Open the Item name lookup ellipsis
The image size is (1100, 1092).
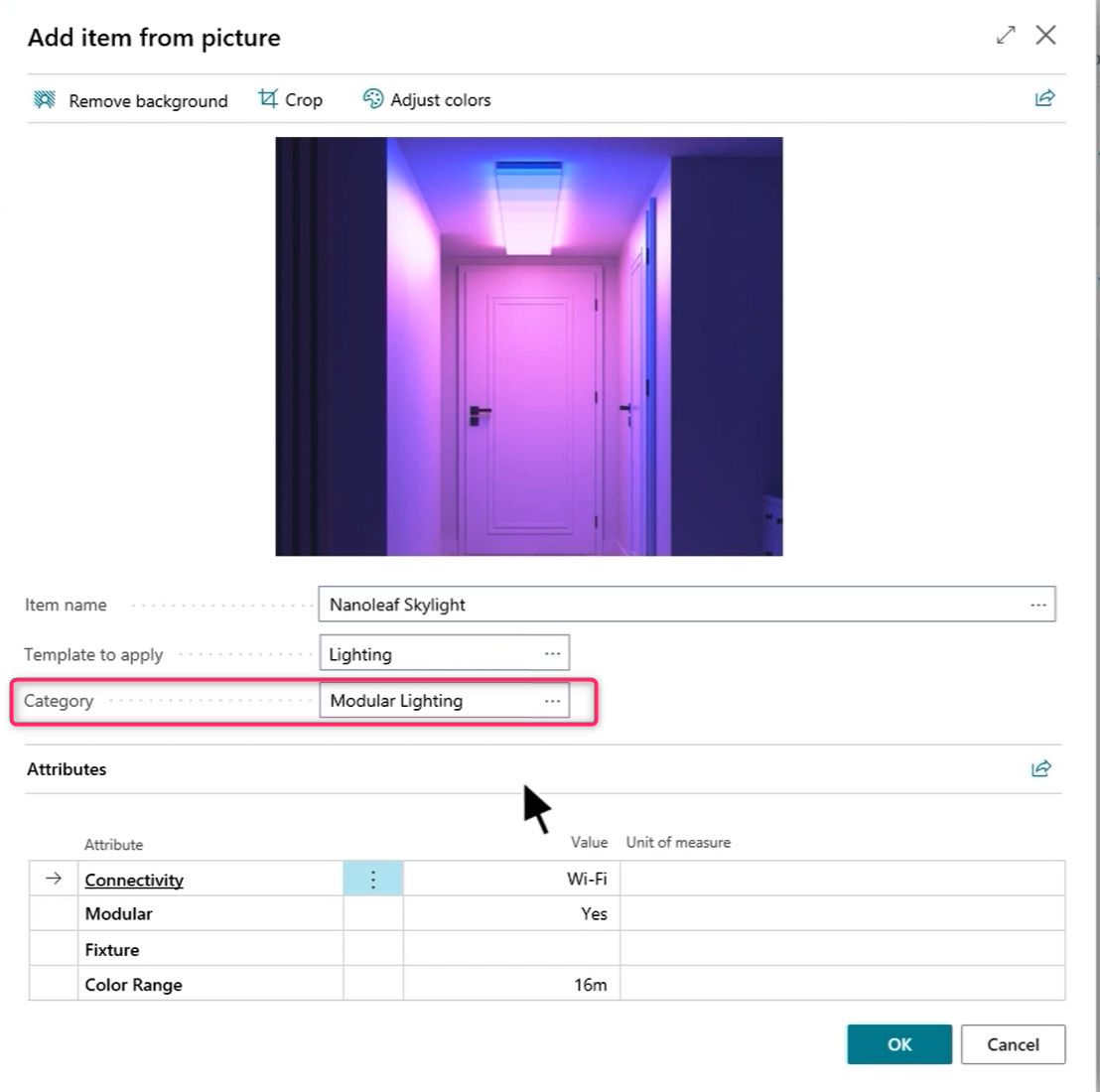point(1038,605)
